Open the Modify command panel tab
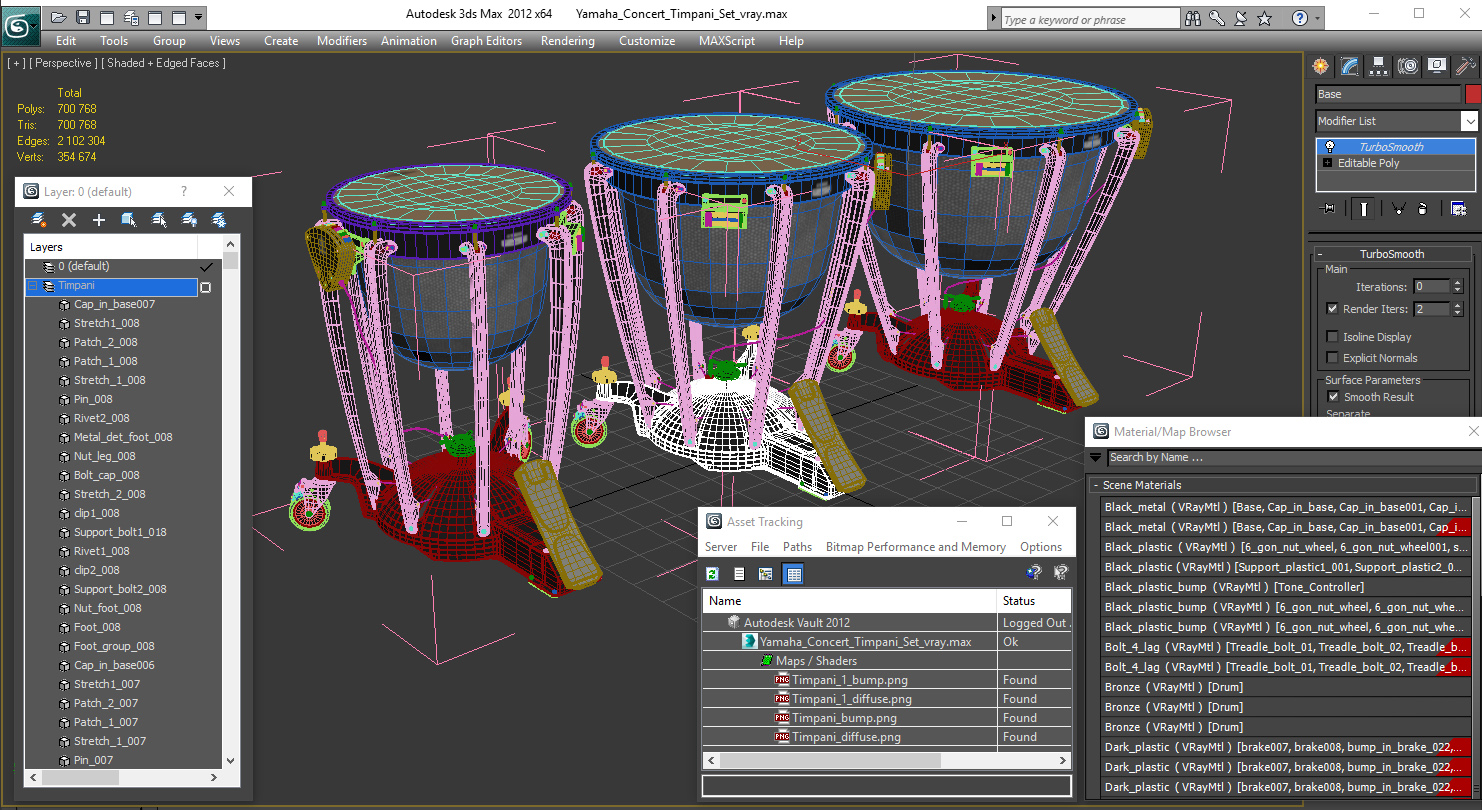1482x810 pixels. point(1350,66)
